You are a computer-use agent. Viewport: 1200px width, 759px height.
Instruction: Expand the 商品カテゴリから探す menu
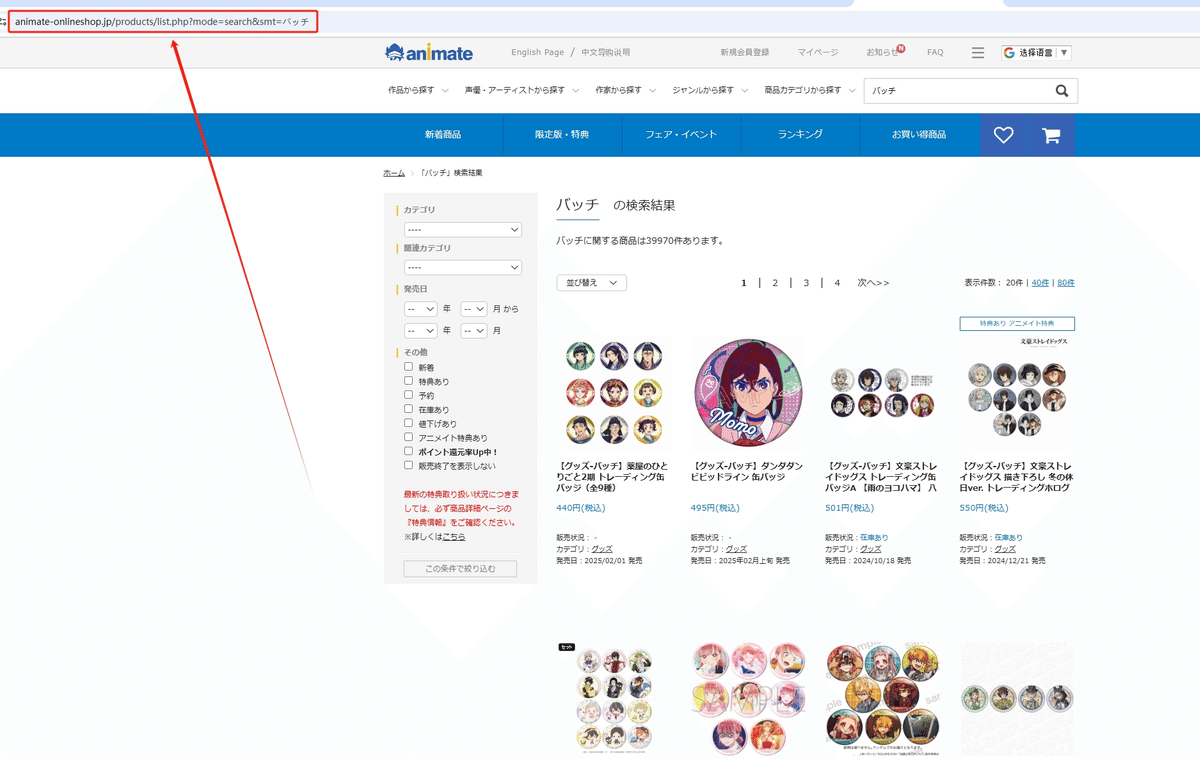pyautogui.click(x=810, y=90)
